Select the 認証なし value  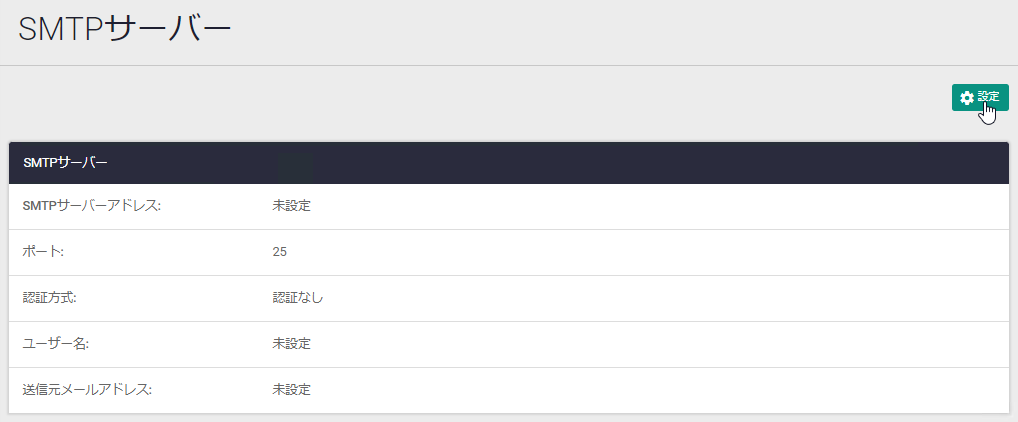click(298, 298)
